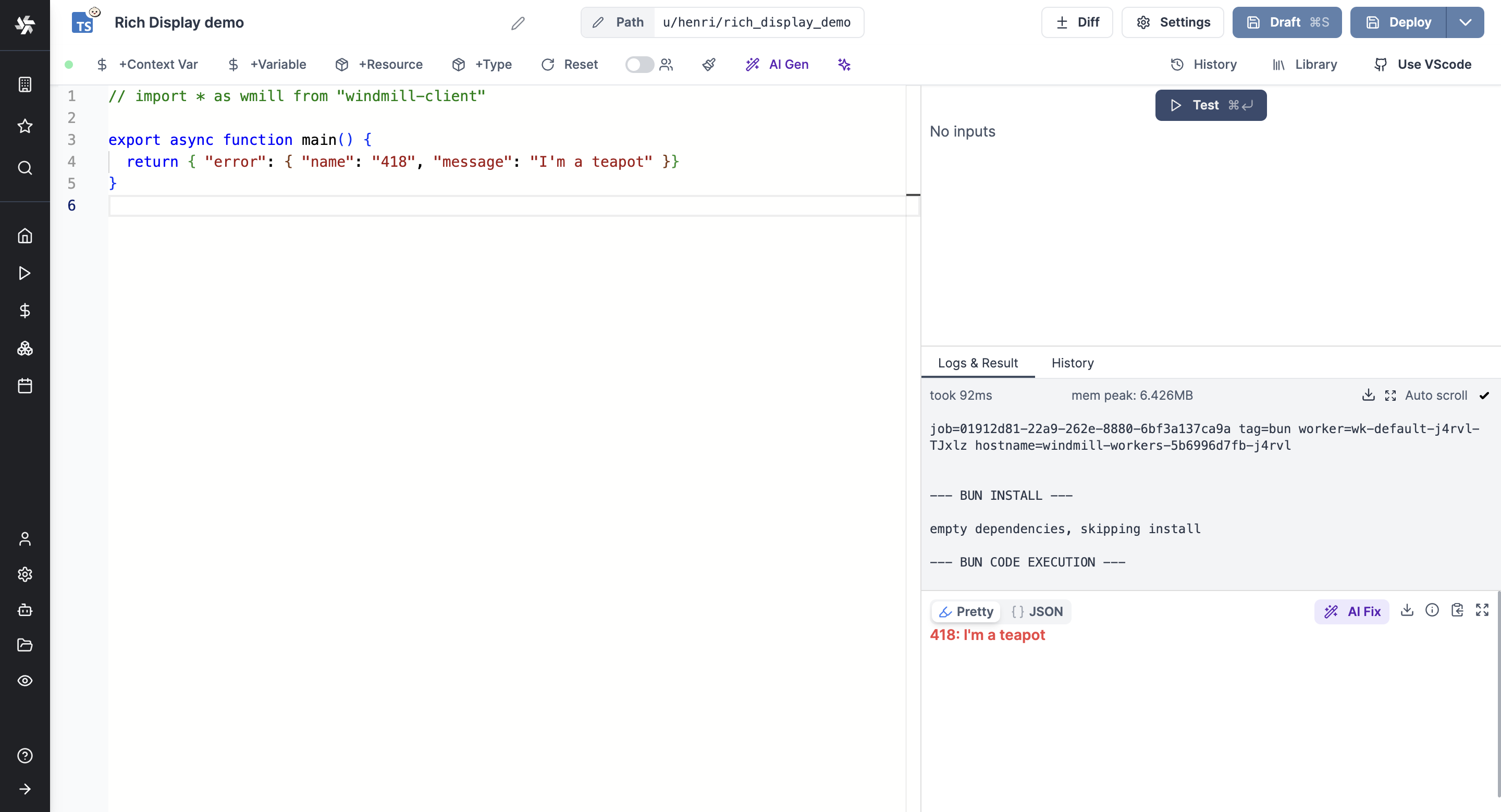Switch result view to JSON

coord(1037,612)
